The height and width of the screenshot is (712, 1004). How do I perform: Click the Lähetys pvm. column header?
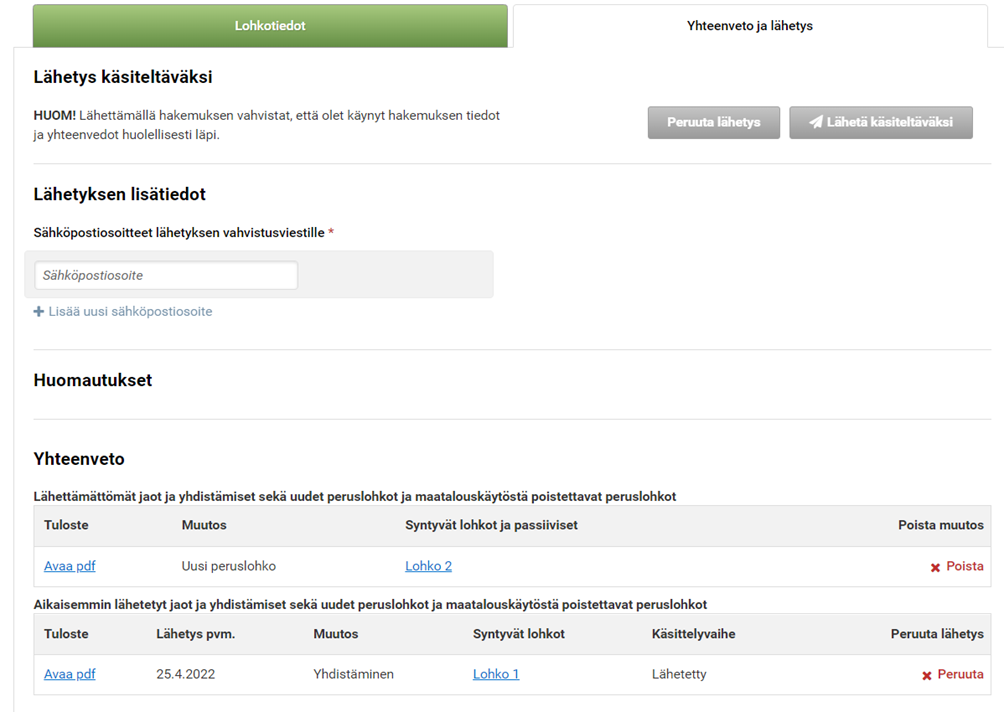[194, 634]
